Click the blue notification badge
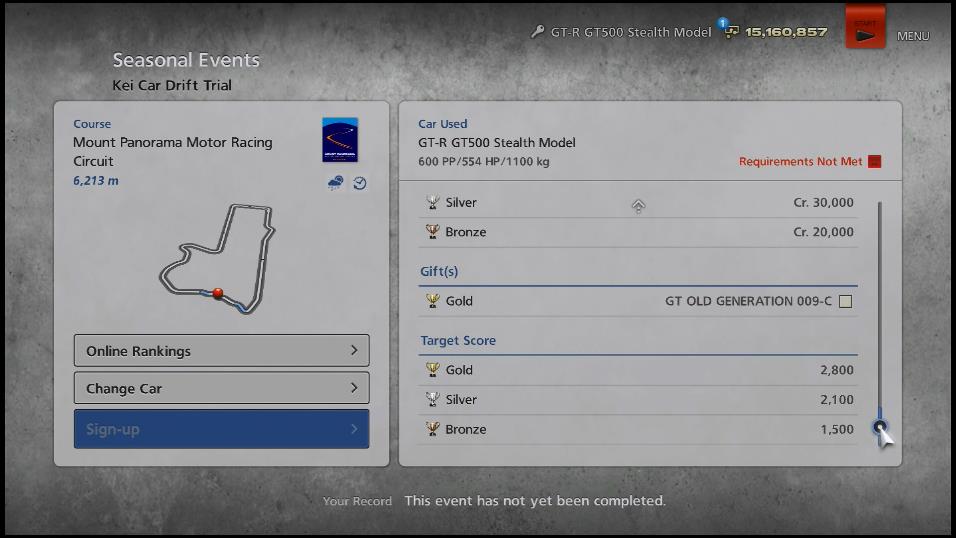This screenshot has width=956, height=538. [x=722, y=23]
